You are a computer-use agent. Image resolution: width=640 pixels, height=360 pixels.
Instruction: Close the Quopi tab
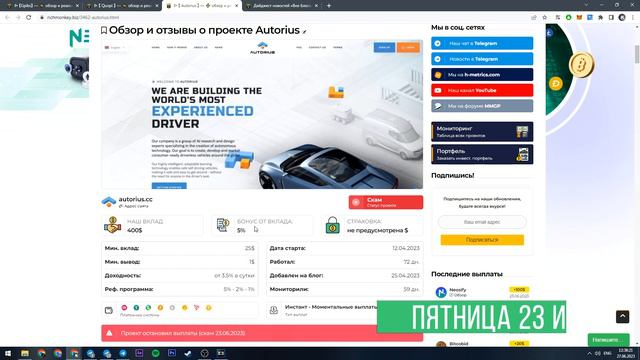click(157, 6)
